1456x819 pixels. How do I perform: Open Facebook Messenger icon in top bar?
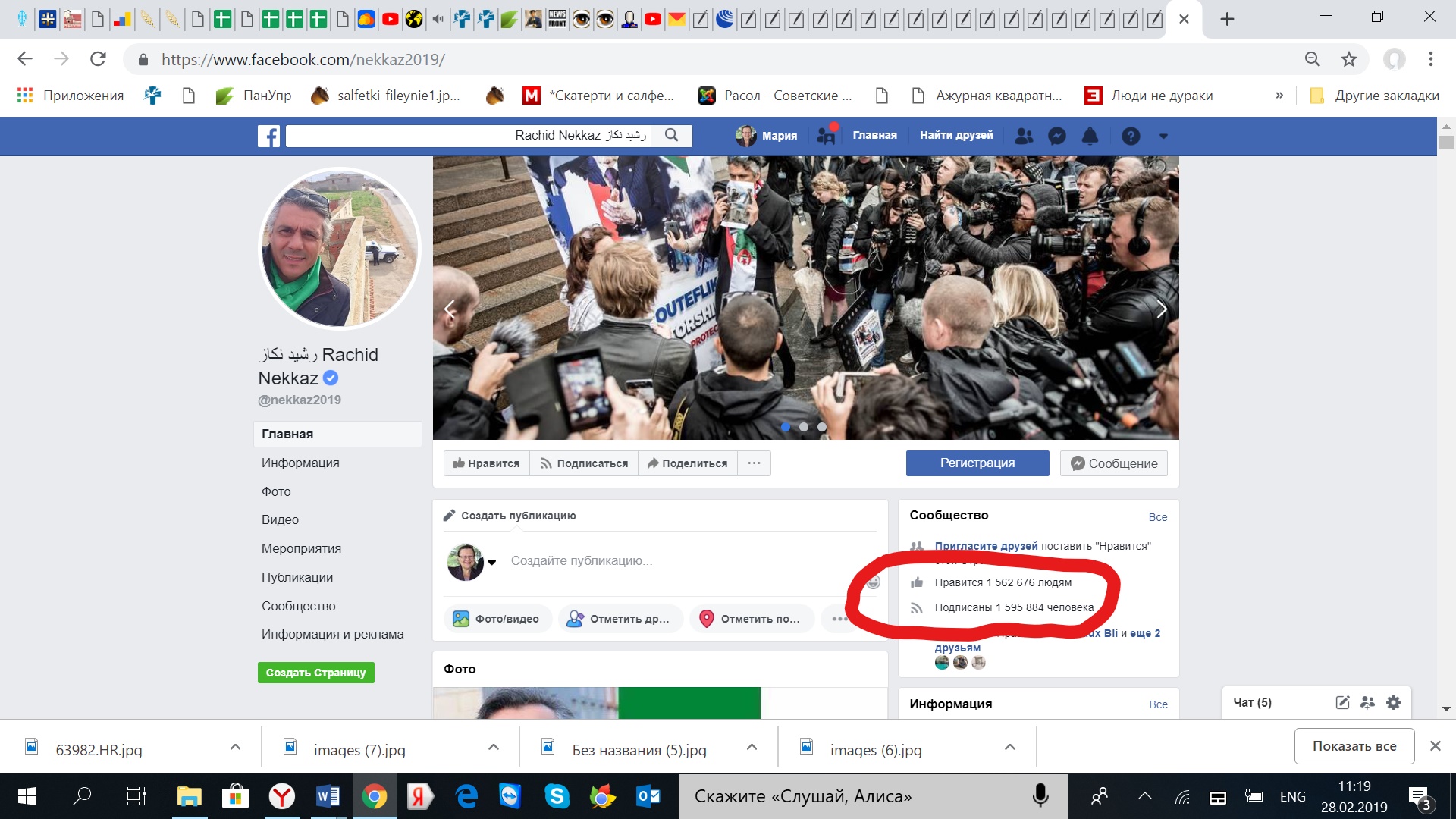tap(1056, 136)
